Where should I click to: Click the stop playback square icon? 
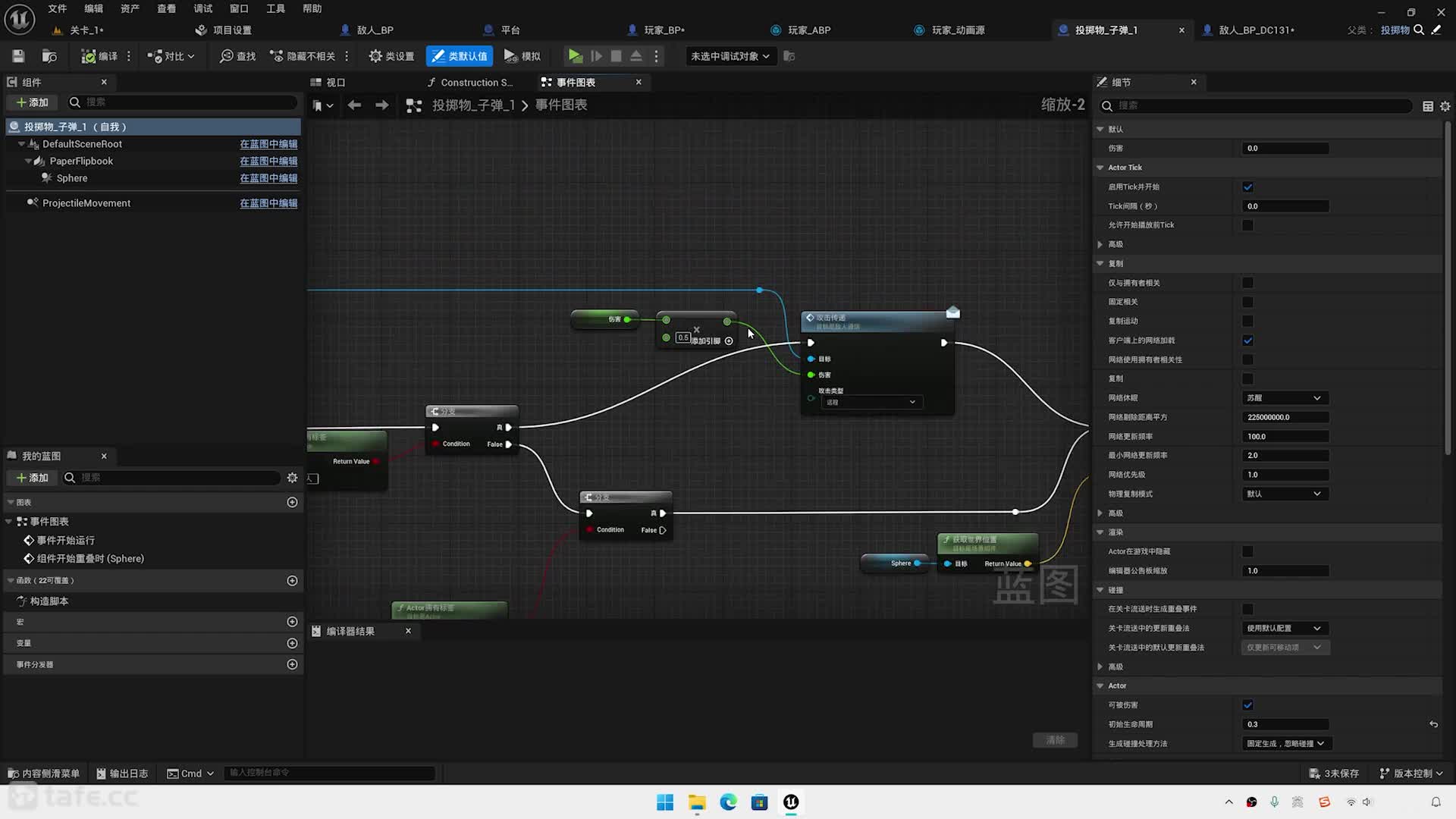click(617, 56)
